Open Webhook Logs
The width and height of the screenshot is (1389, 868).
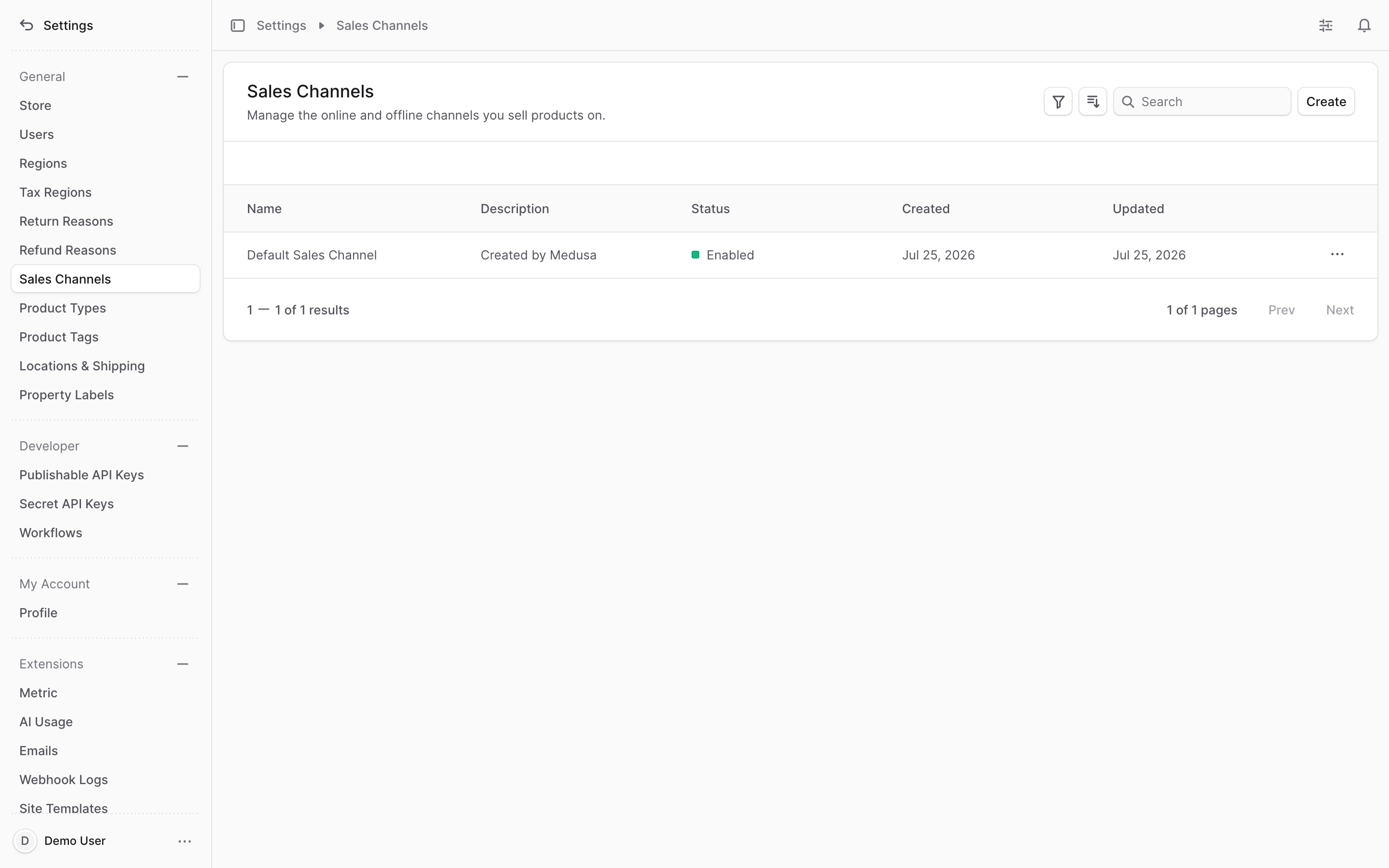pyautogui.click(x=106, y=780)
